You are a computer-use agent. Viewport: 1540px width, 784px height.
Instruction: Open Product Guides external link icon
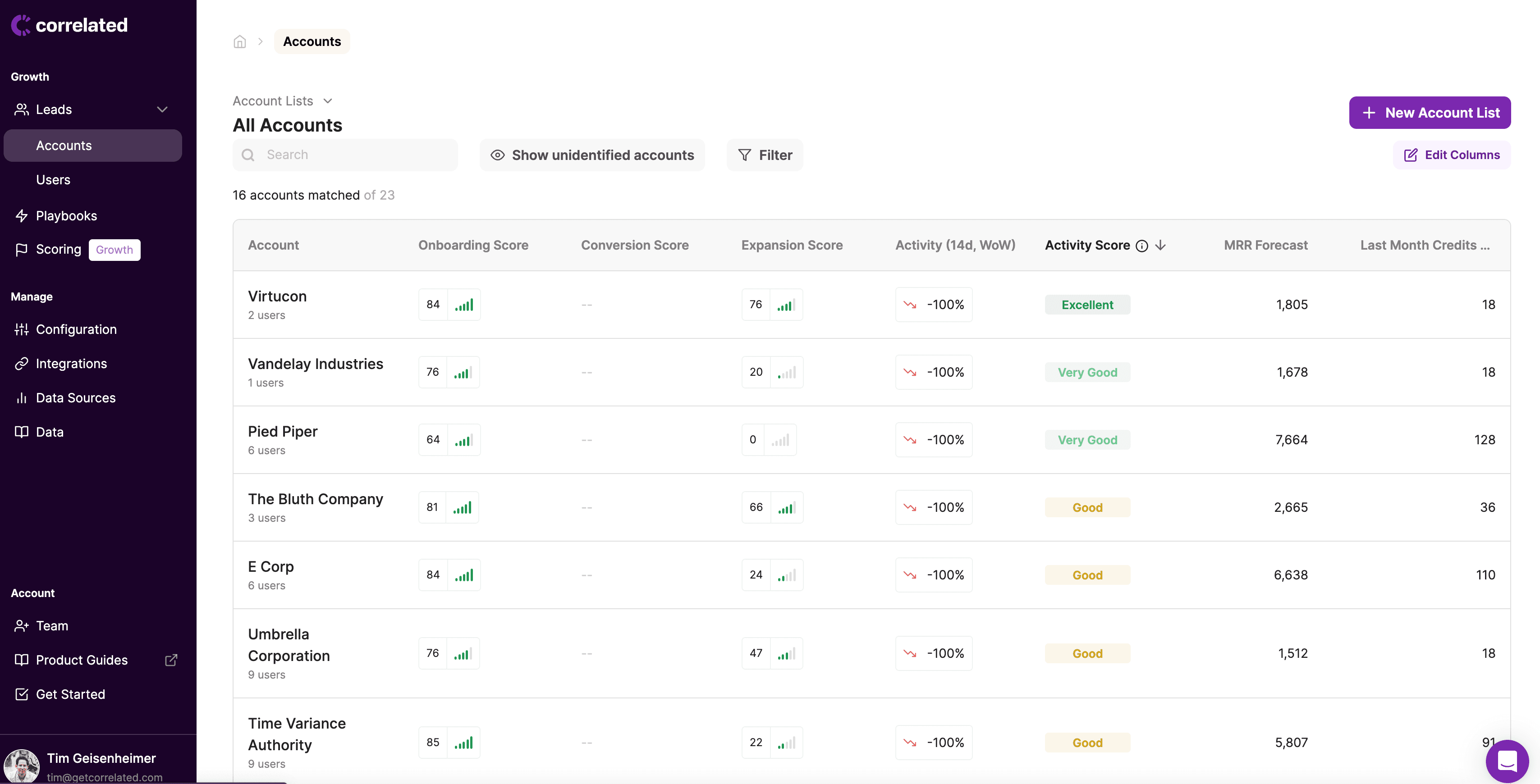(171, 660)
